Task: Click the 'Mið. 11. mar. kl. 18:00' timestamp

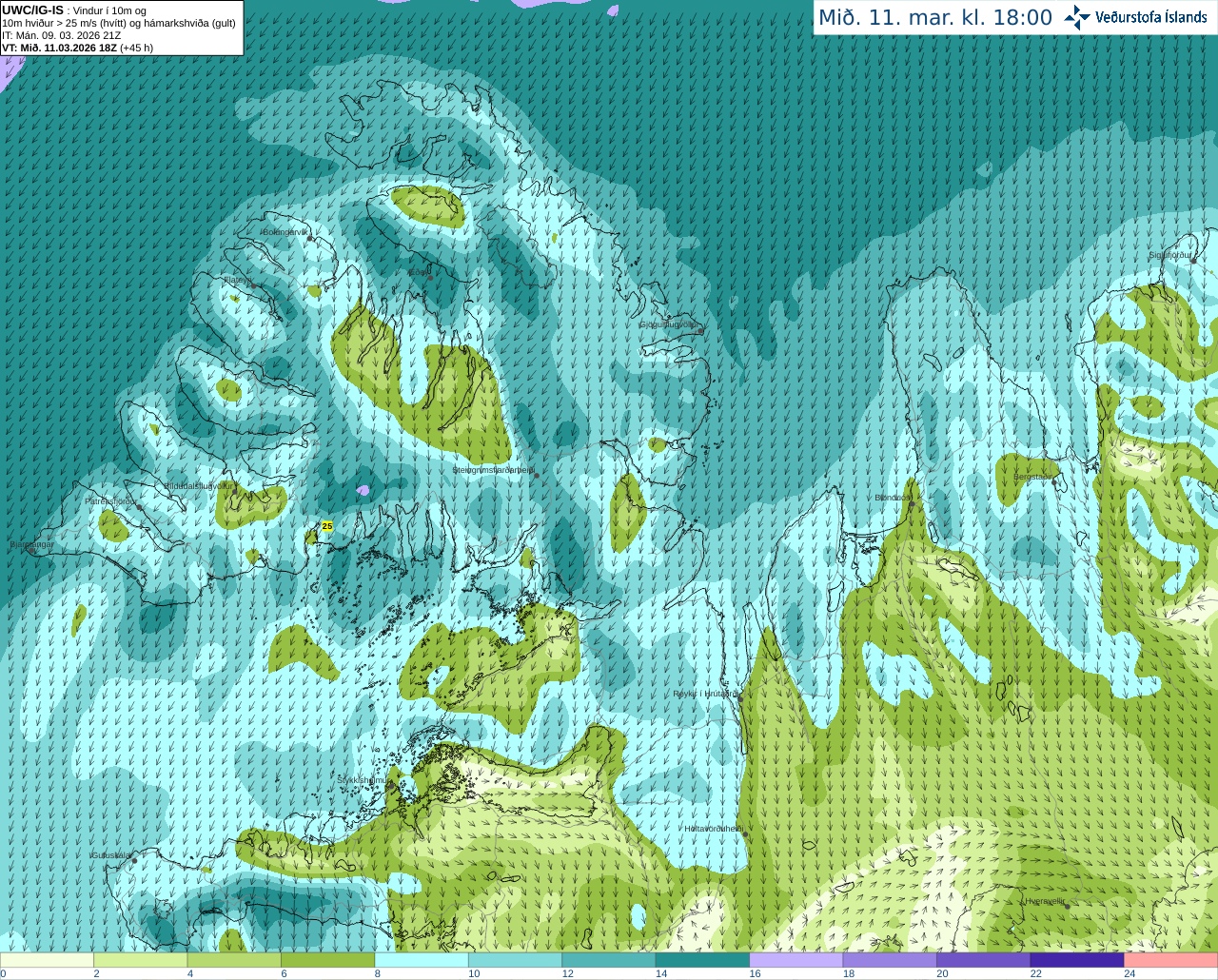Action: tap(935, 18)
